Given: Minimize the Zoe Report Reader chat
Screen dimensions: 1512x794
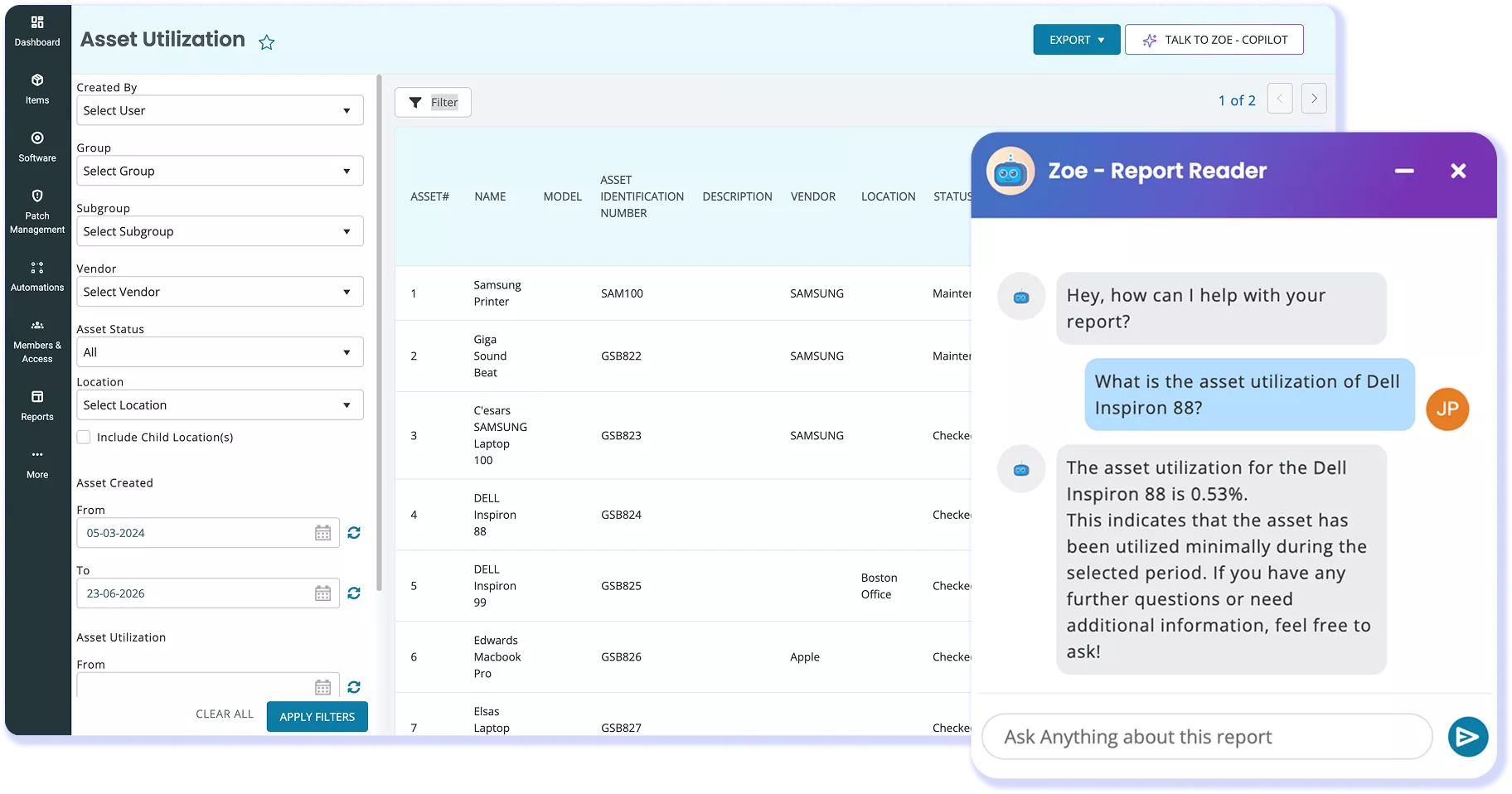Looking at the screenshot, I should pos(1404,171).
